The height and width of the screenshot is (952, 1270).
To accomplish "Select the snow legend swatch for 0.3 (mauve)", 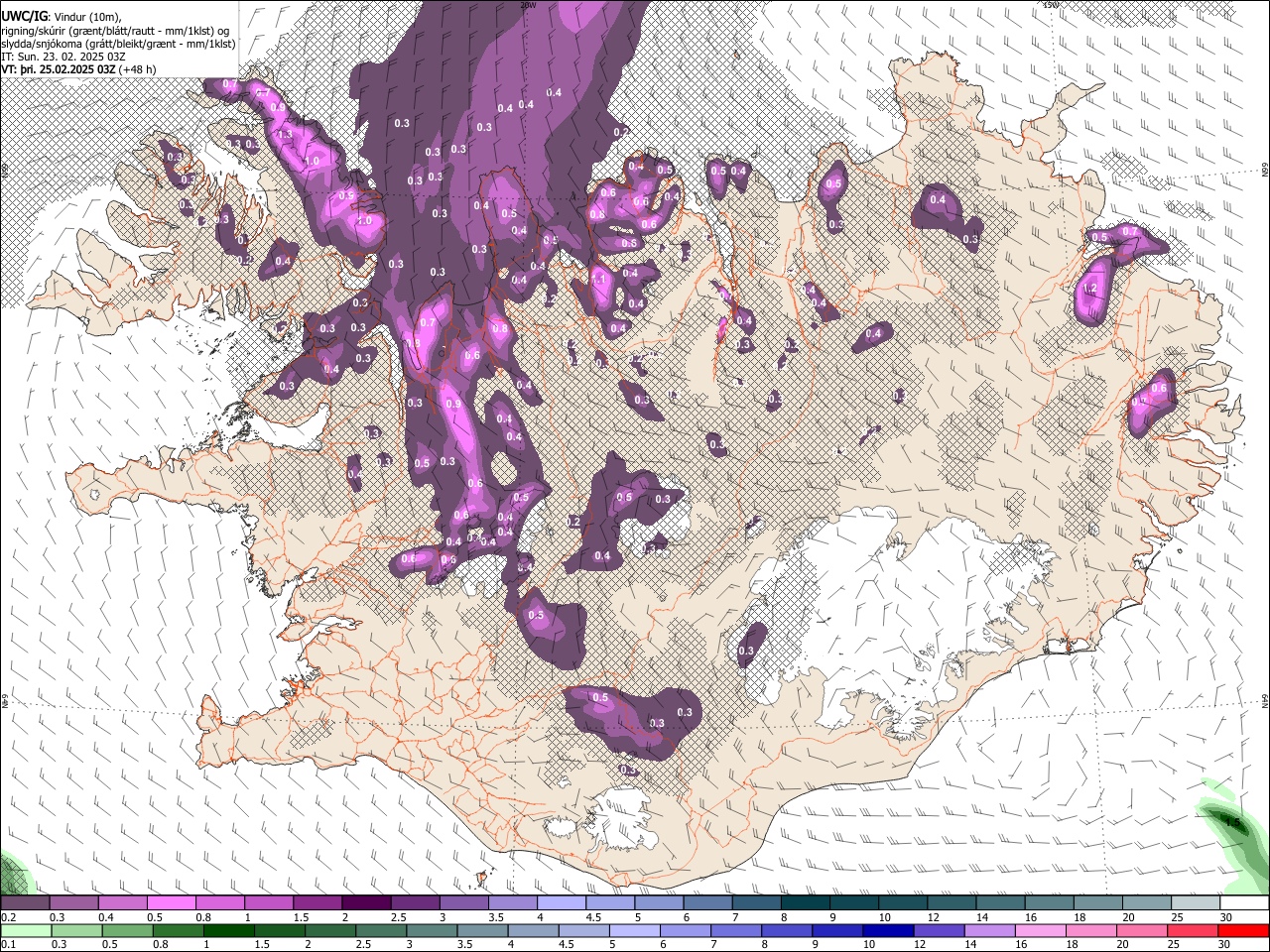I will click(x=72, y=902).
